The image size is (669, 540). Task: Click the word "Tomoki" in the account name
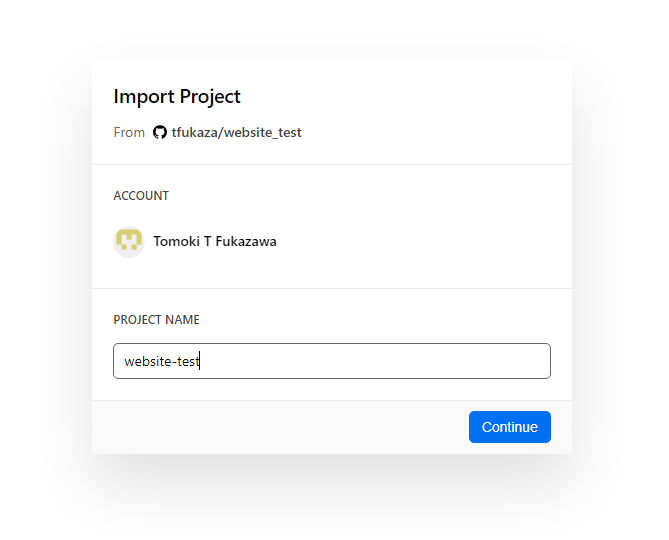176,241
